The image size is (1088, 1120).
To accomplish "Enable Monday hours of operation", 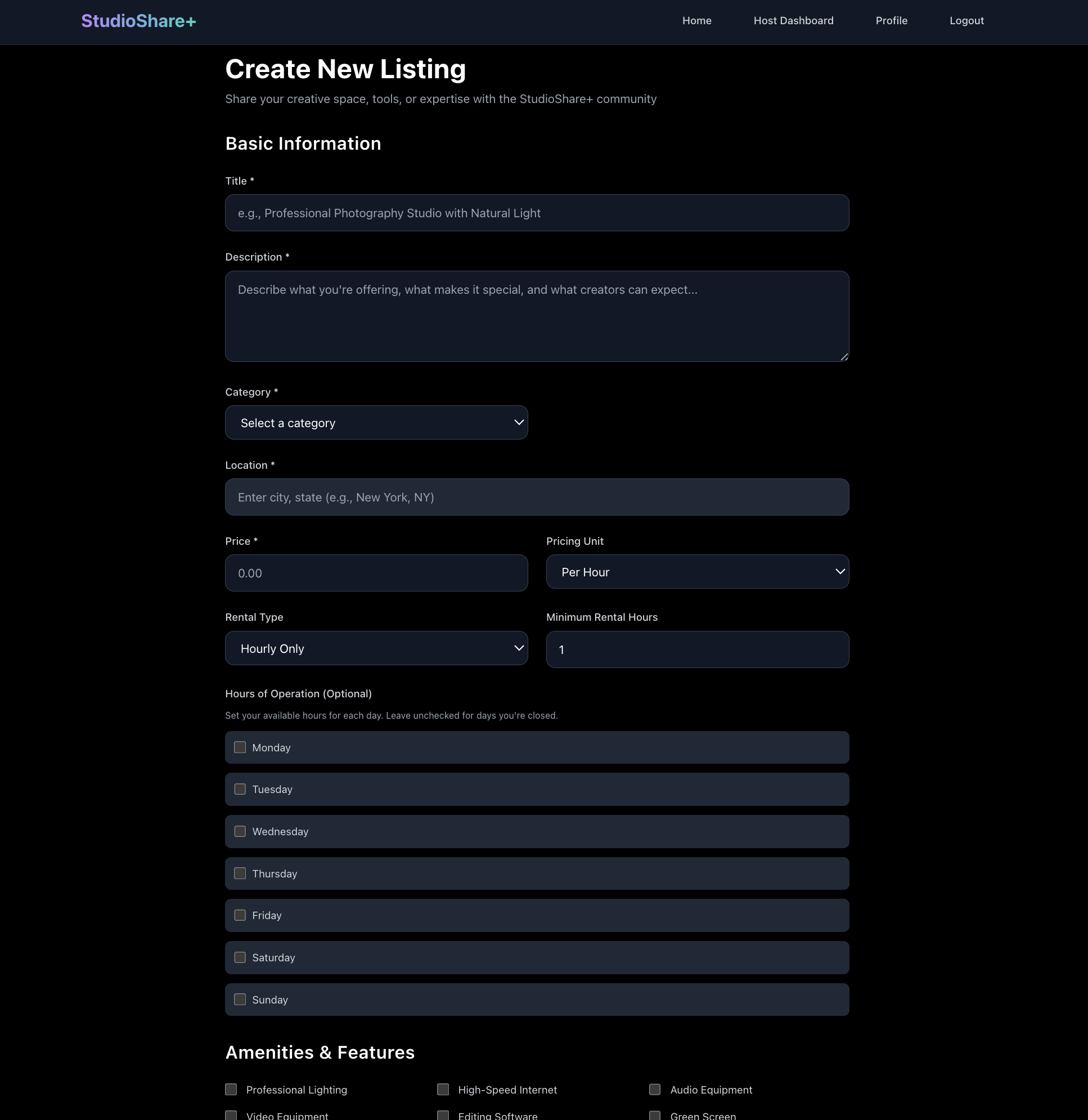I will (240, 747).
